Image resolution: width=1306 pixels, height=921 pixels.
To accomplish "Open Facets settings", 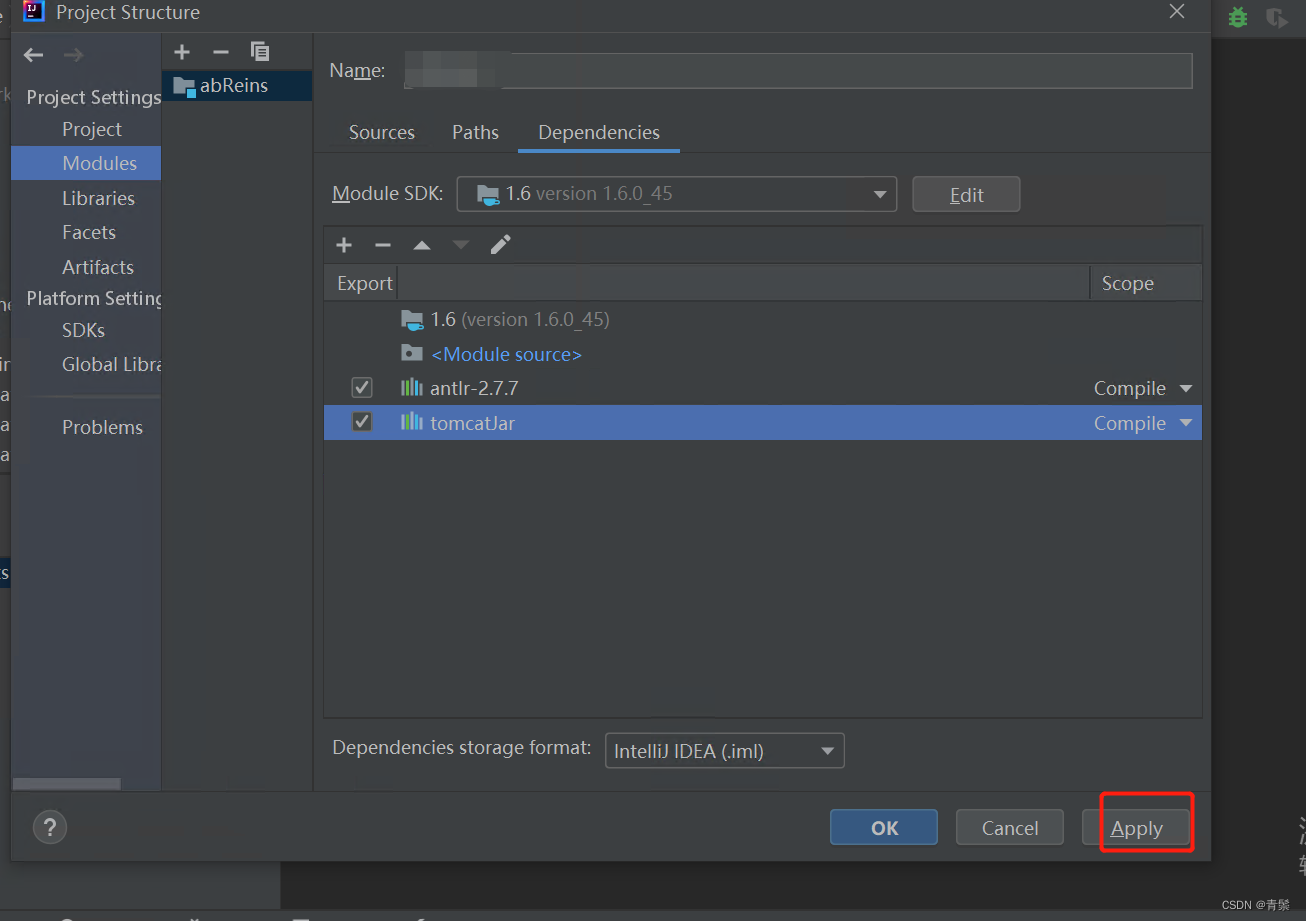I will [89, 232].
